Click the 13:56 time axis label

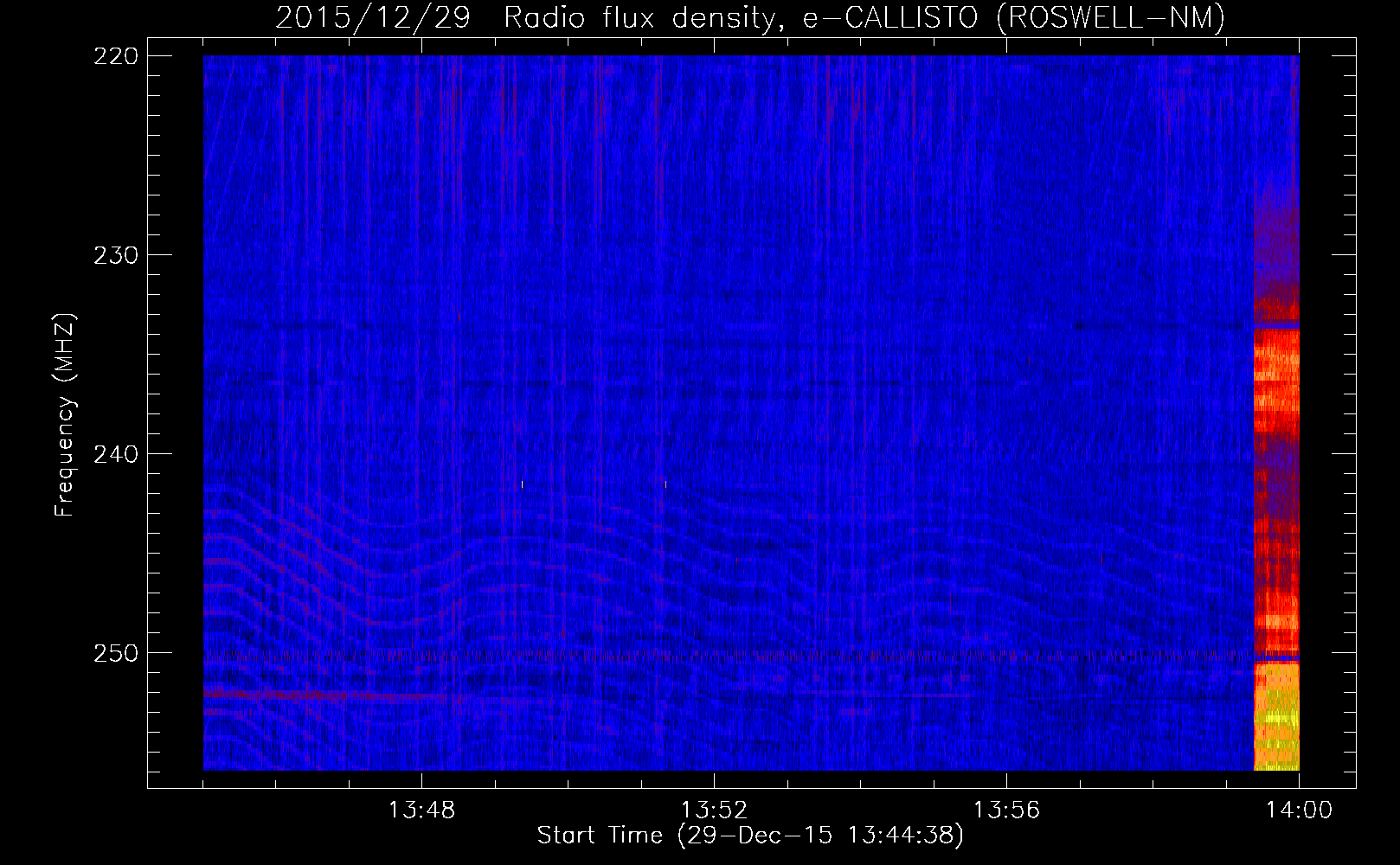pyautogui.click(x=1006, y=811)
